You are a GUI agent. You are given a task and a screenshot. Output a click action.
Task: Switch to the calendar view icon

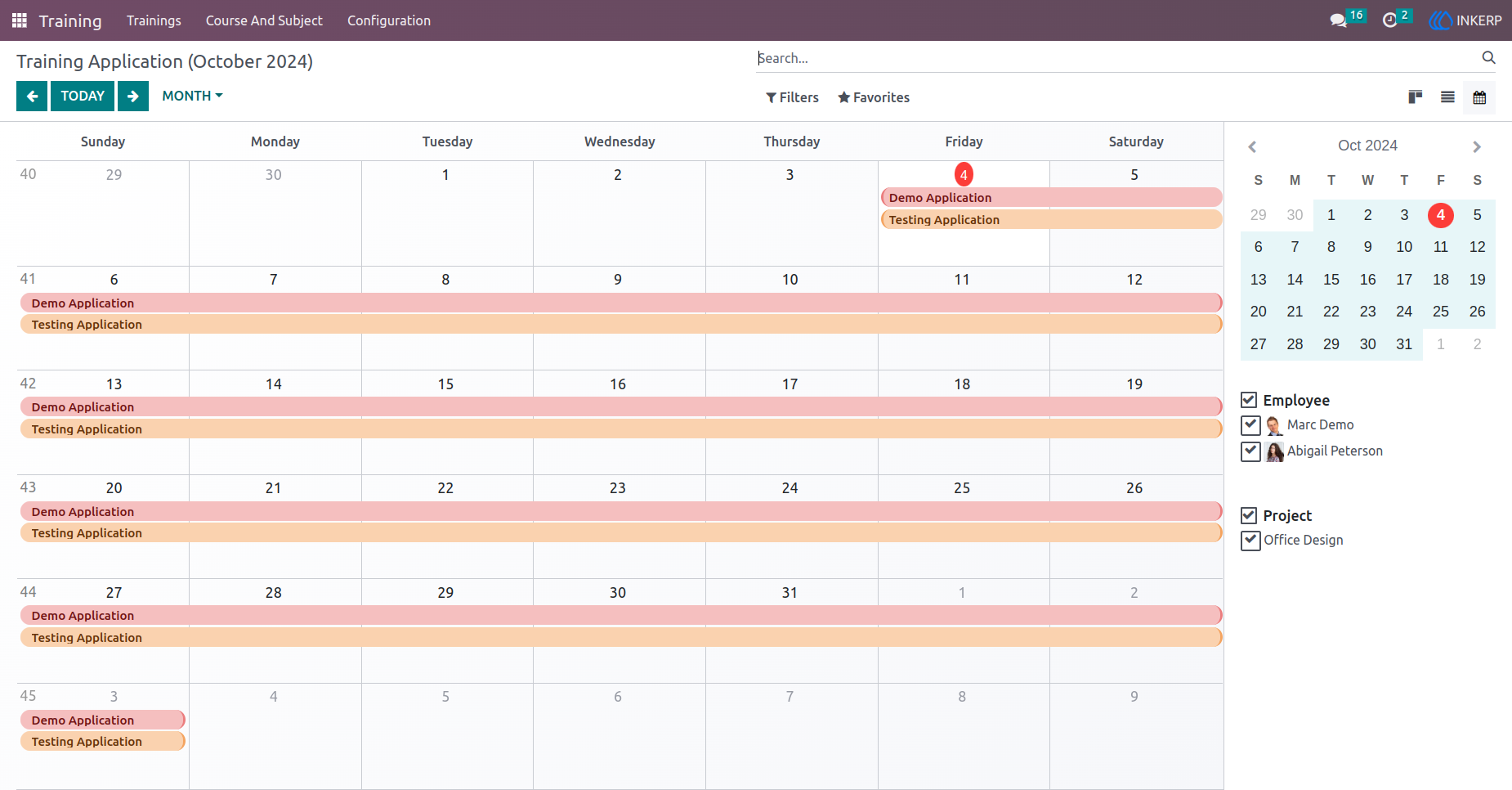pyautogui.click(x=1479, y=97)
